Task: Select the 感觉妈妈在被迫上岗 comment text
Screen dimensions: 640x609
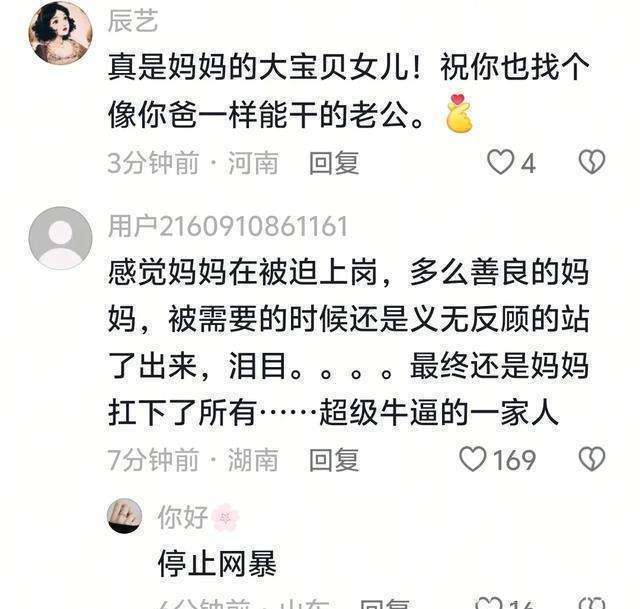Action: point(349,342)
